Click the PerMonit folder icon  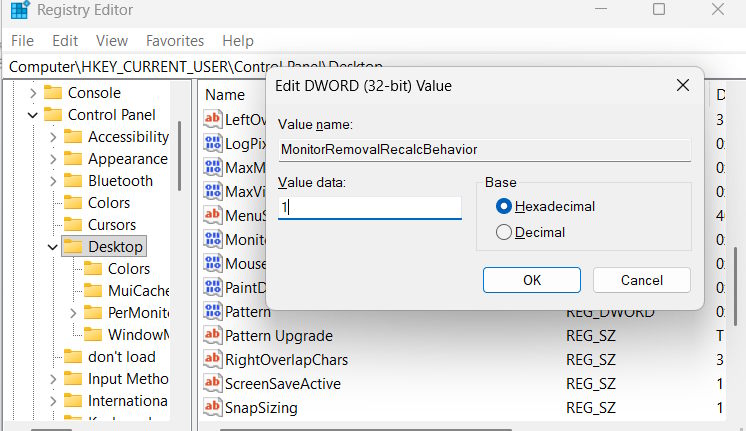(x=93, y=313)
